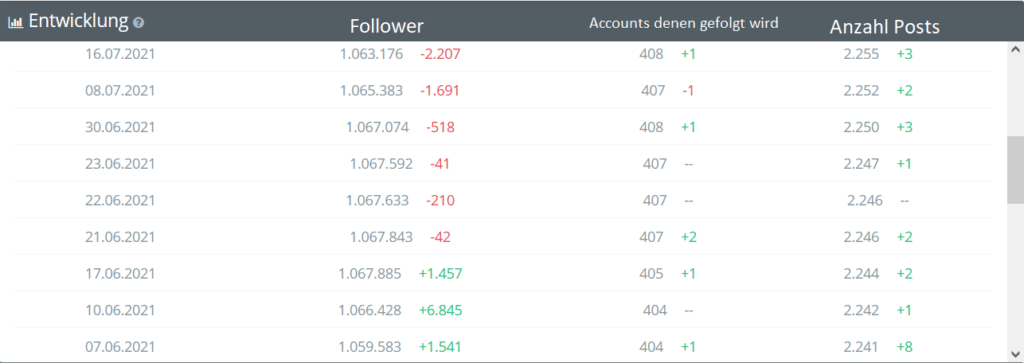1024x363 pixels.
Task: Select the date 16.07.2021
Action: [120, 54]
